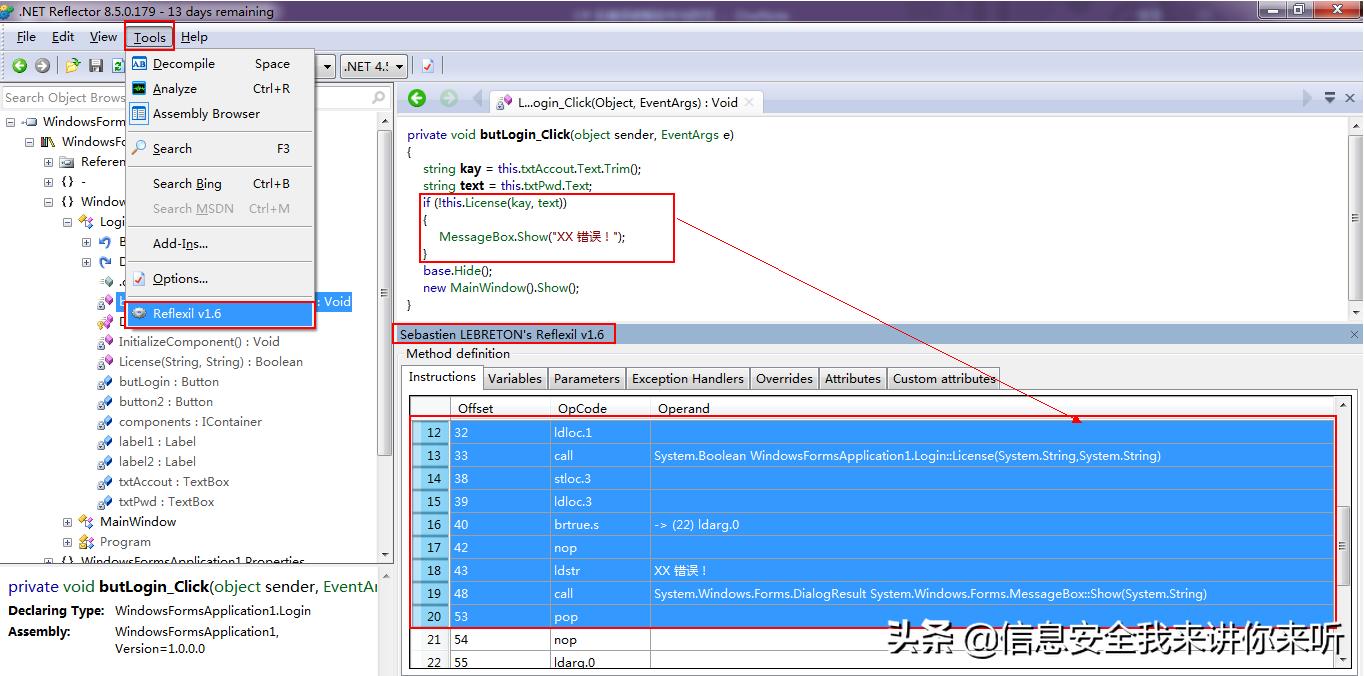
Task: Close the Reflexil v1.6 panel
Action: 1354,335
